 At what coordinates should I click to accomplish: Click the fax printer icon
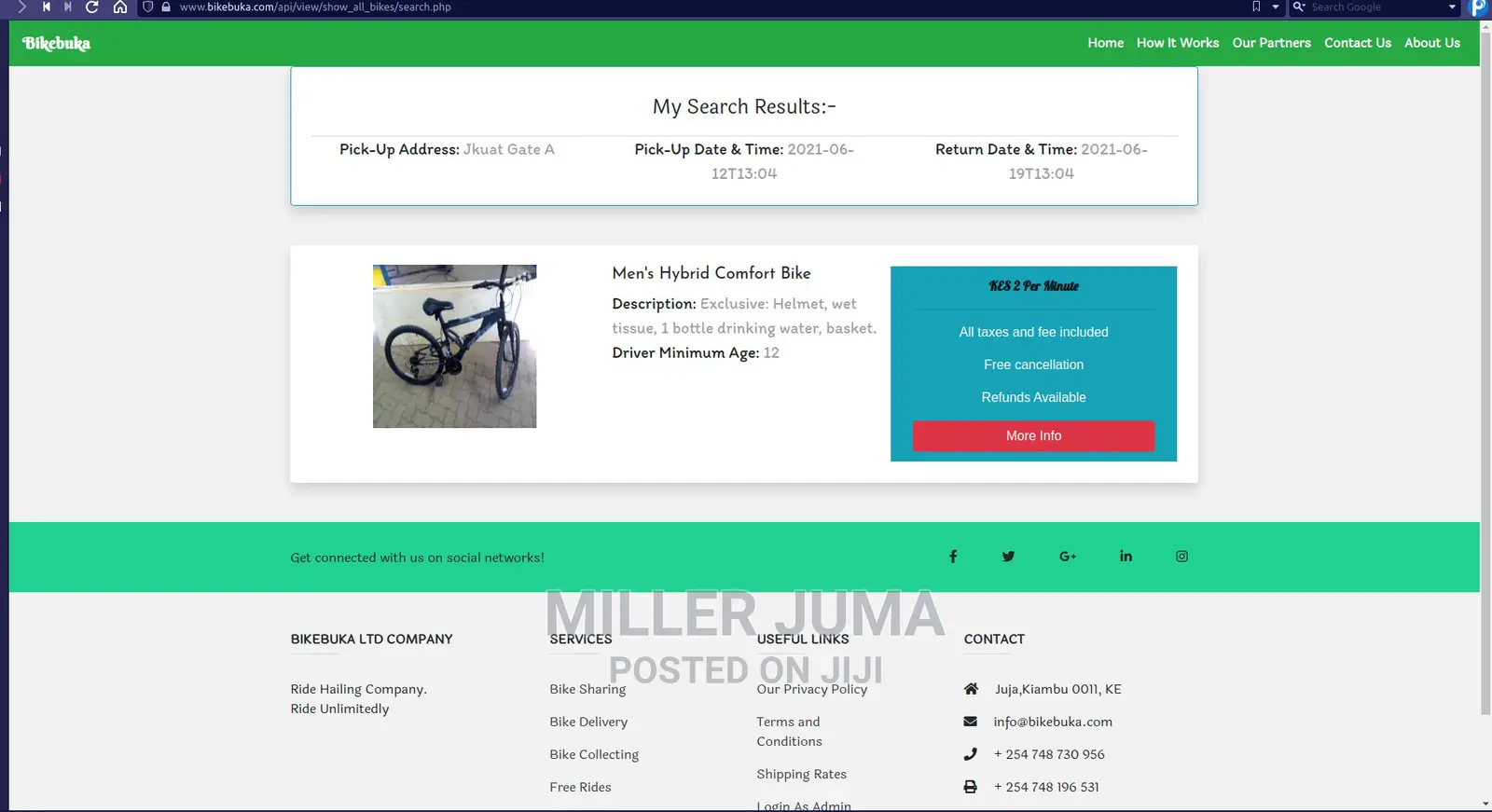pyautogui.click(x=970, y=787)
